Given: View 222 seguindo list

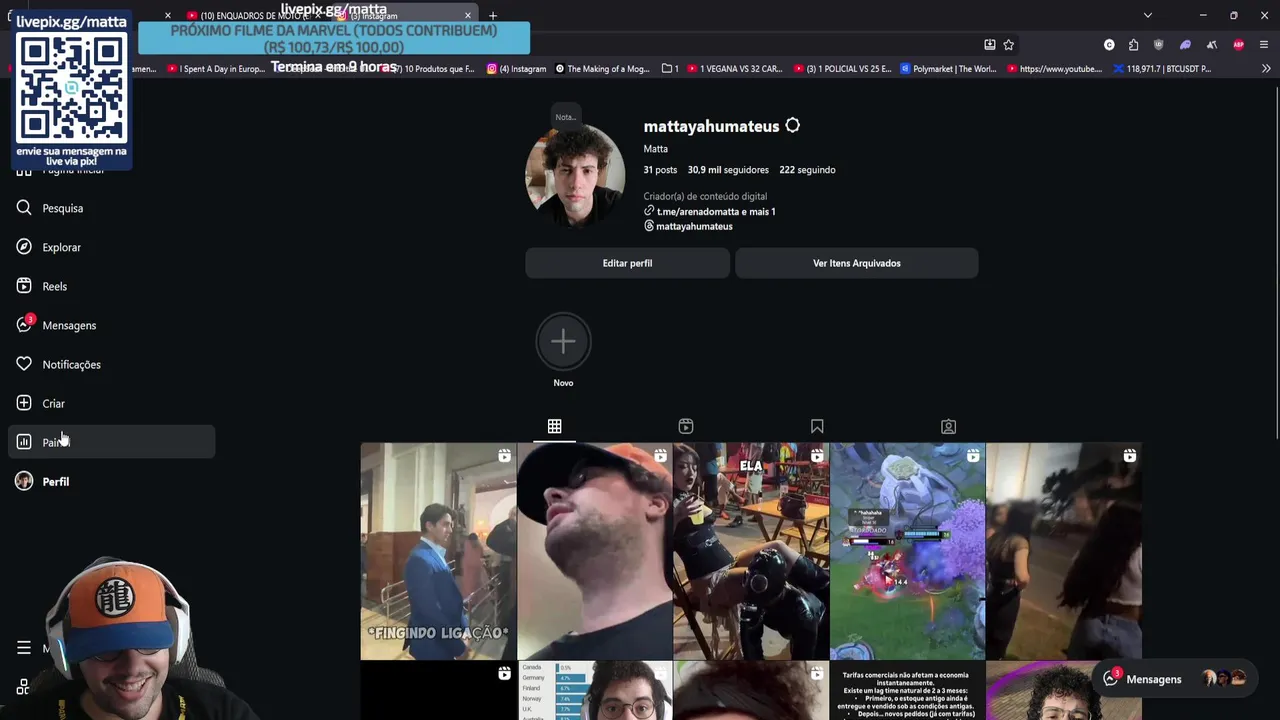Looking at the screenshot, I should 807,170.
